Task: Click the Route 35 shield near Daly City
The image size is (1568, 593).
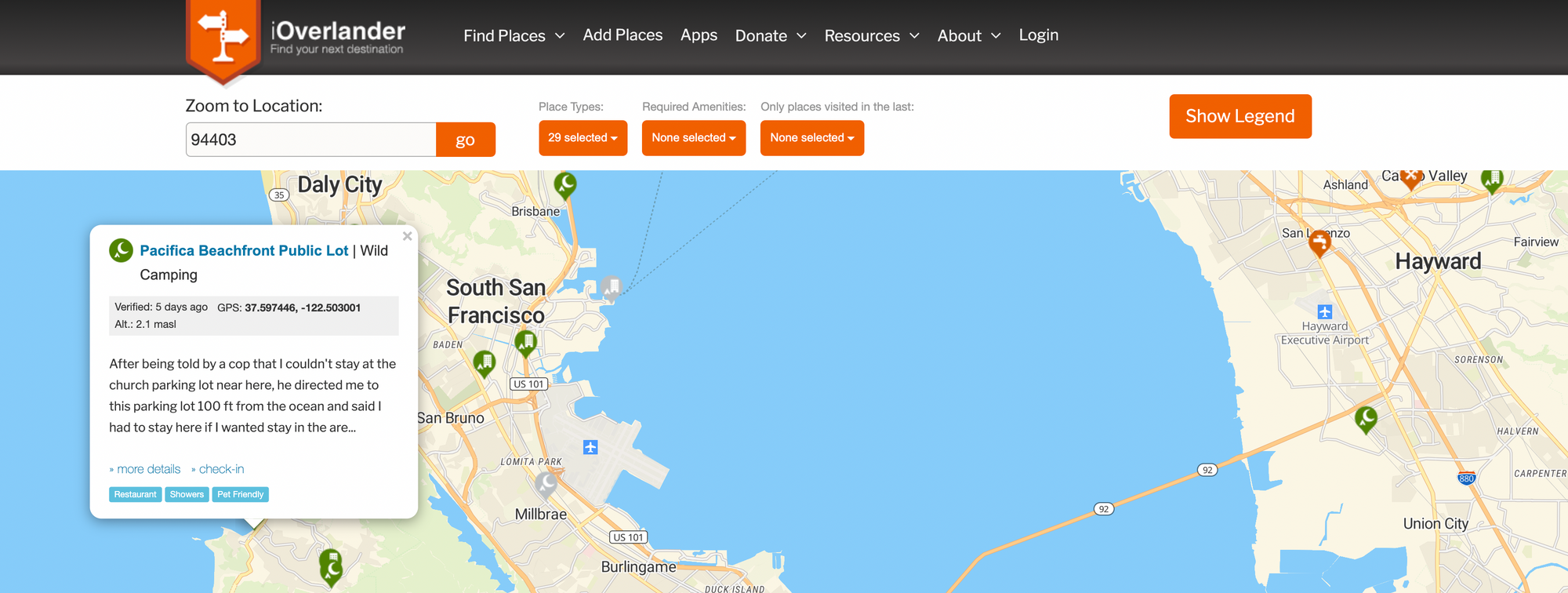Action: point(279,195)
